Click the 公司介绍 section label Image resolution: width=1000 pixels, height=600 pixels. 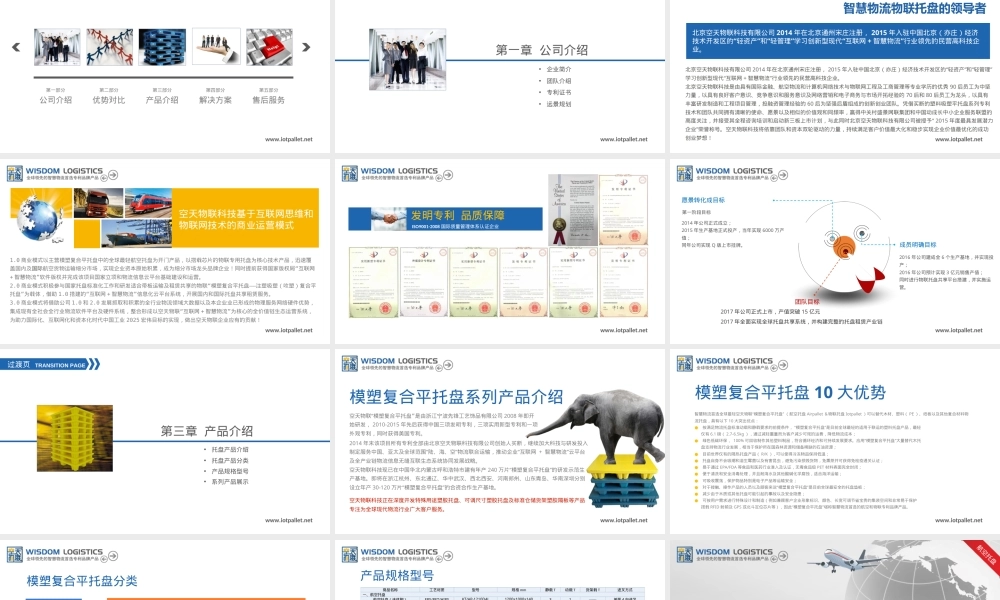pyautogui.click(x=55, y=100)
